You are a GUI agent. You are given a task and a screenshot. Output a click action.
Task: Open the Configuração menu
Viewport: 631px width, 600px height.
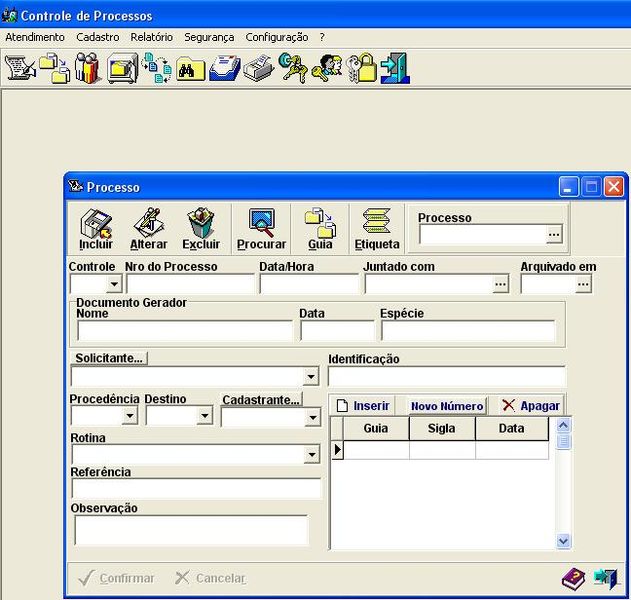pyautogui.click(x=277, y=37)
